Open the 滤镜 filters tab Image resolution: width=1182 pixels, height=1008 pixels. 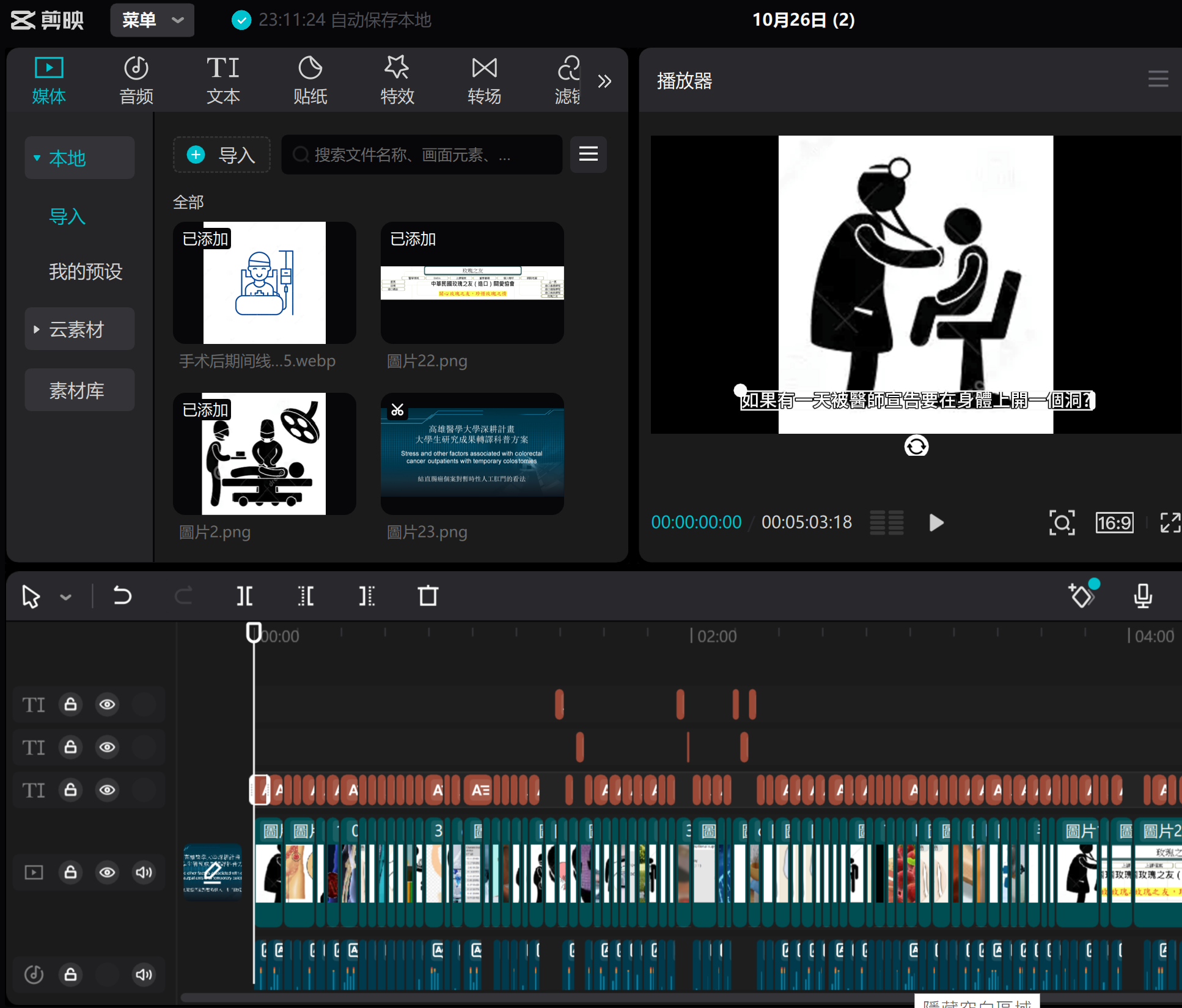click(567, 81)
